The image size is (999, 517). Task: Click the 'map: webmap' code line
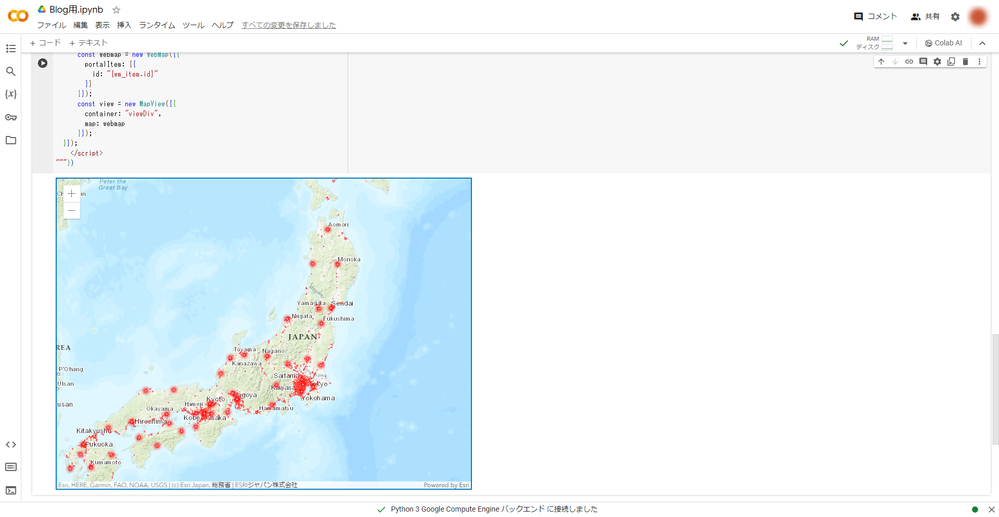click(x=104, y=124)
